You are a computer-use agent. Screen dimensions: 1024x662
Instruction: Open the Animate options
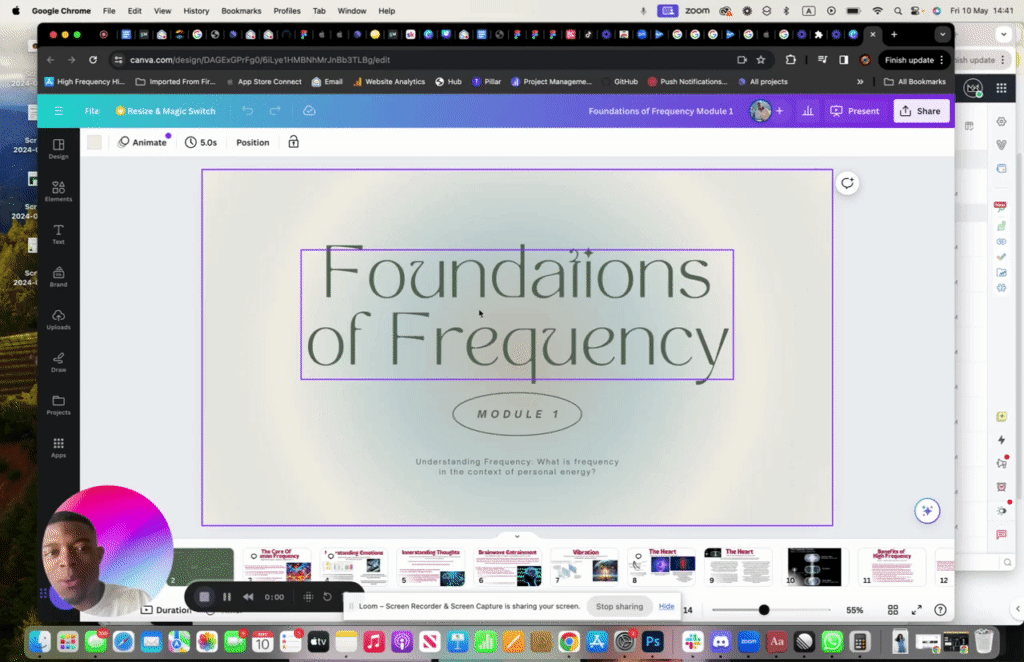click(143, 142)
